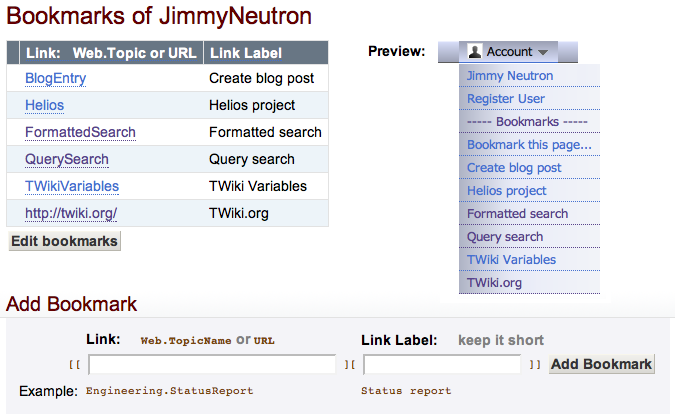676x419 pixels.
Task: Choose Register User menu entry
Action: tap(505, 99)
